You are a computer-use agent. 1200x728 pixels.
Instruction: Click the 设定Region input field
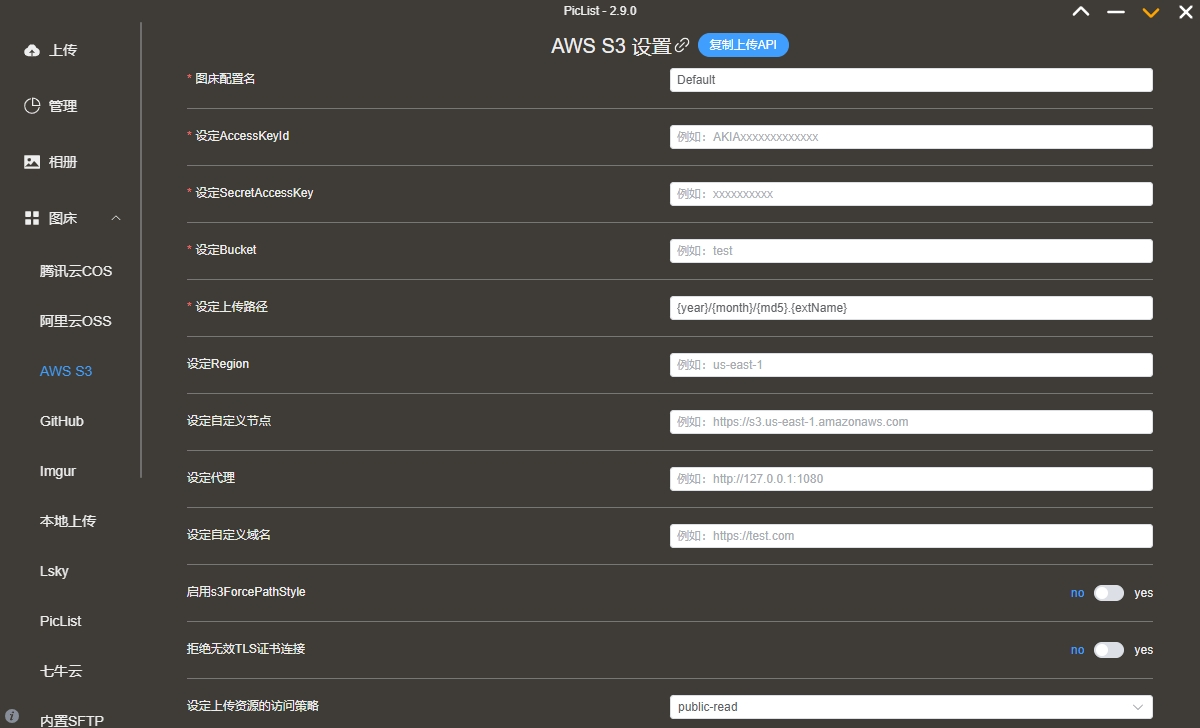pos(911,365)
